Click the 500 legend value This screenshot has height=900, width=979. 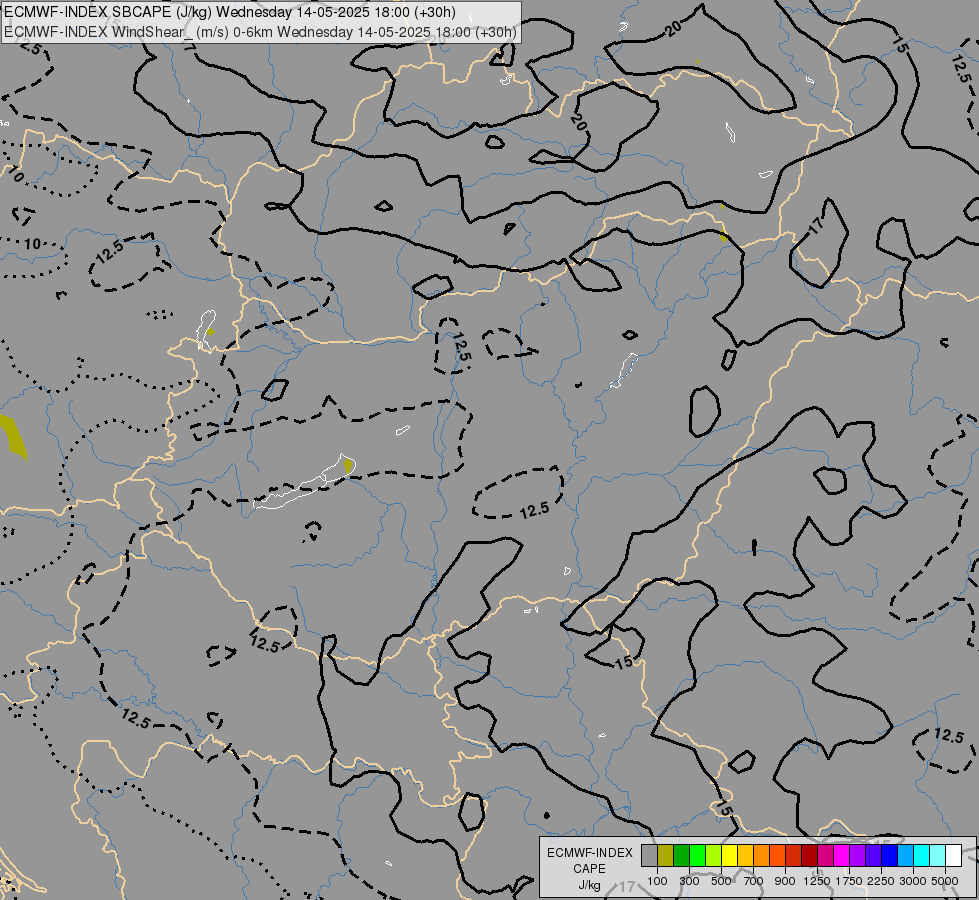click(x=721, y=881)
